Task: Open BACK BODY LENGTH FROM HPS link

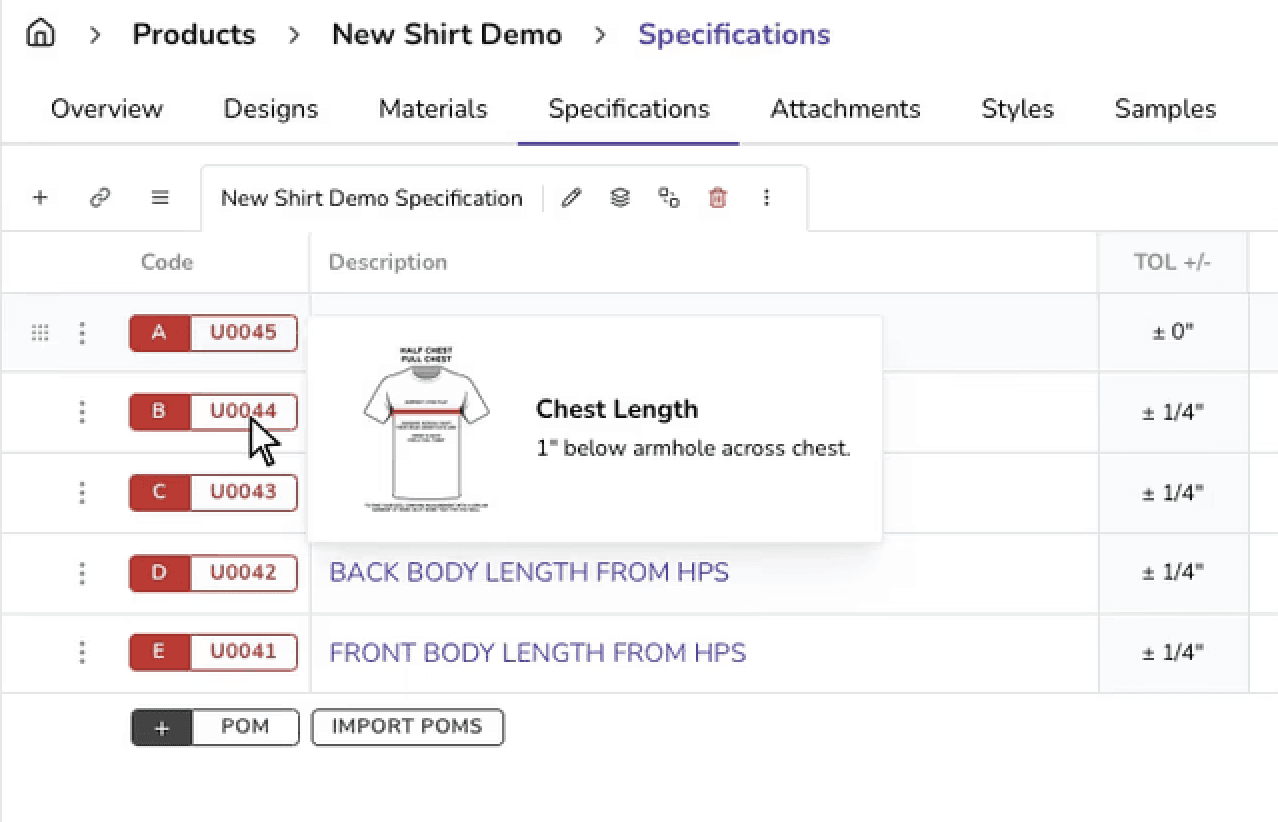Action: click(x=529, y=572)
